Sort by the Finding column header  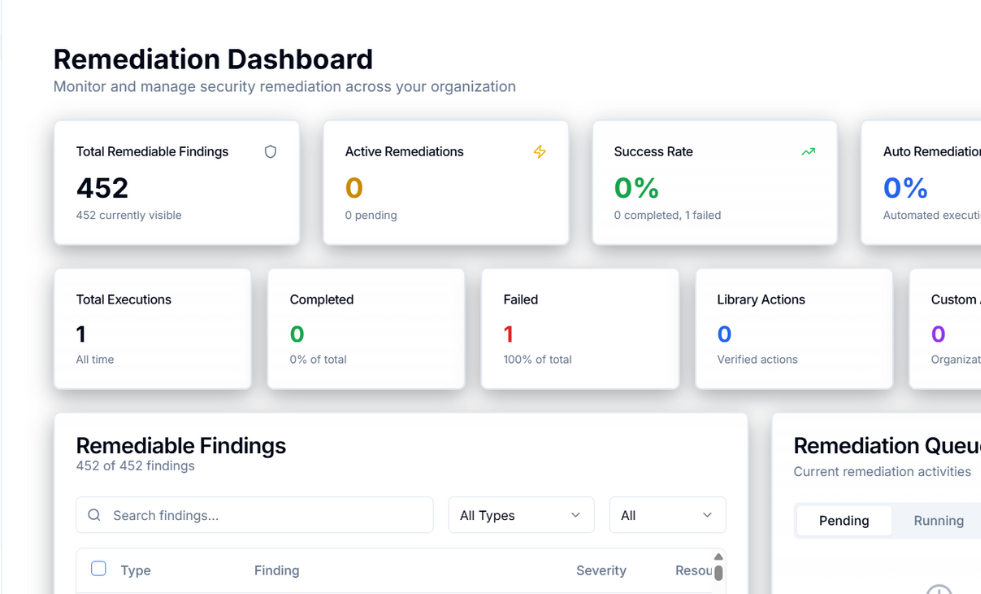click(276, 570)
